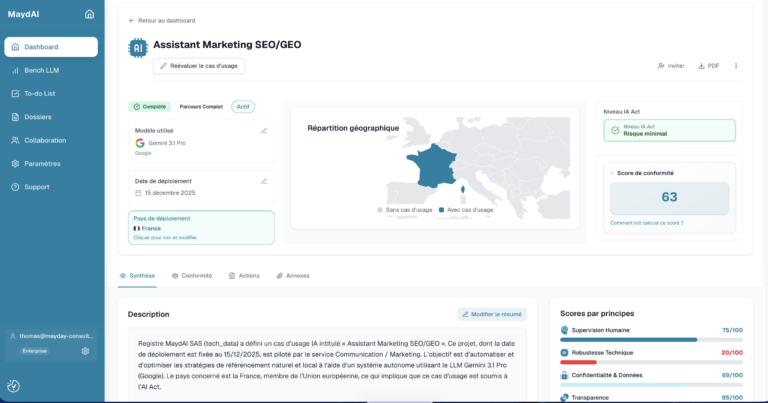The image size is (768, 403).
Task: Open the three-dot more options menu
Action: (736, 66)
